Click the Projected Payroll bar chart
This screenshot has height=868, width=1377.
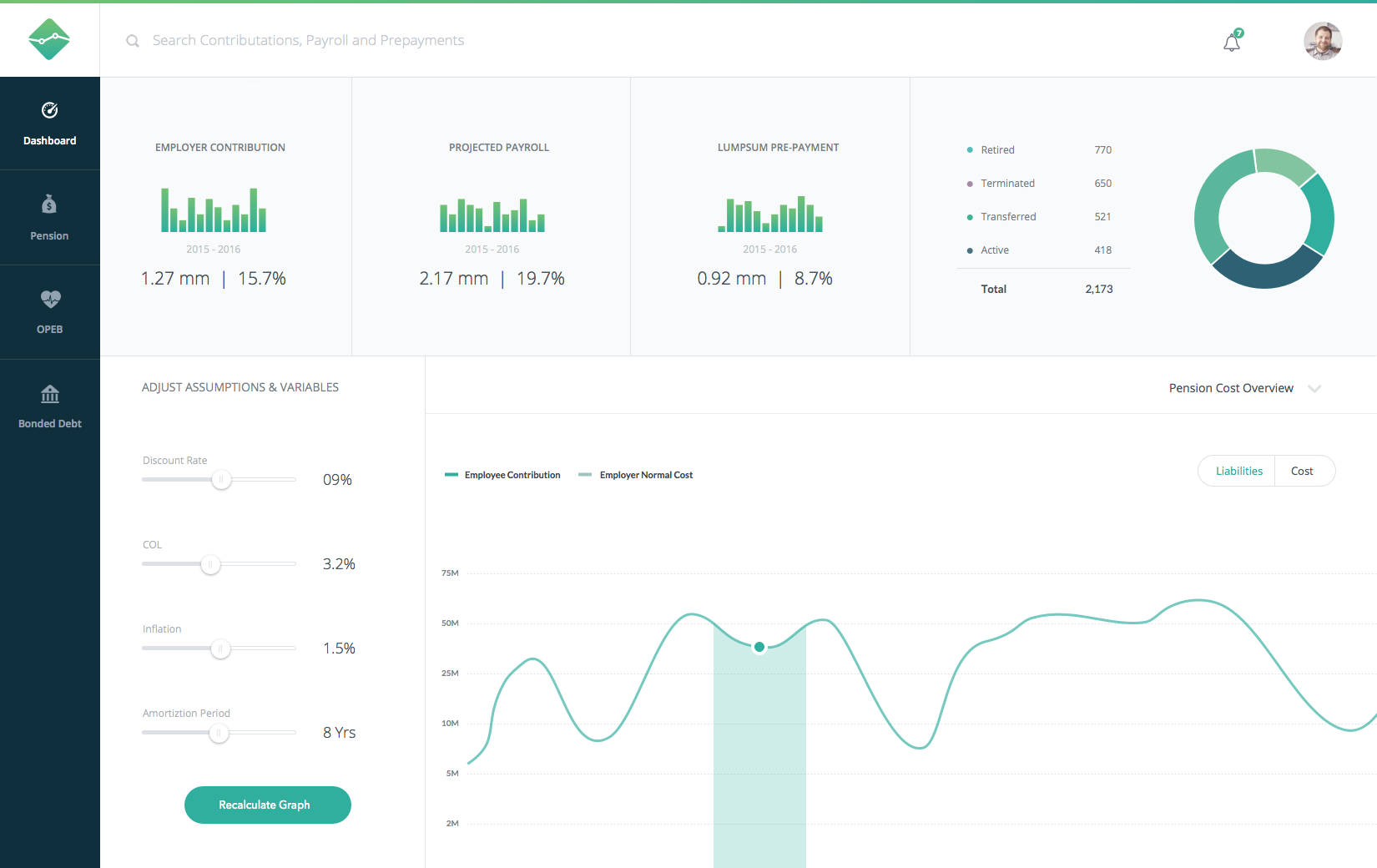[x=492, y=215]
